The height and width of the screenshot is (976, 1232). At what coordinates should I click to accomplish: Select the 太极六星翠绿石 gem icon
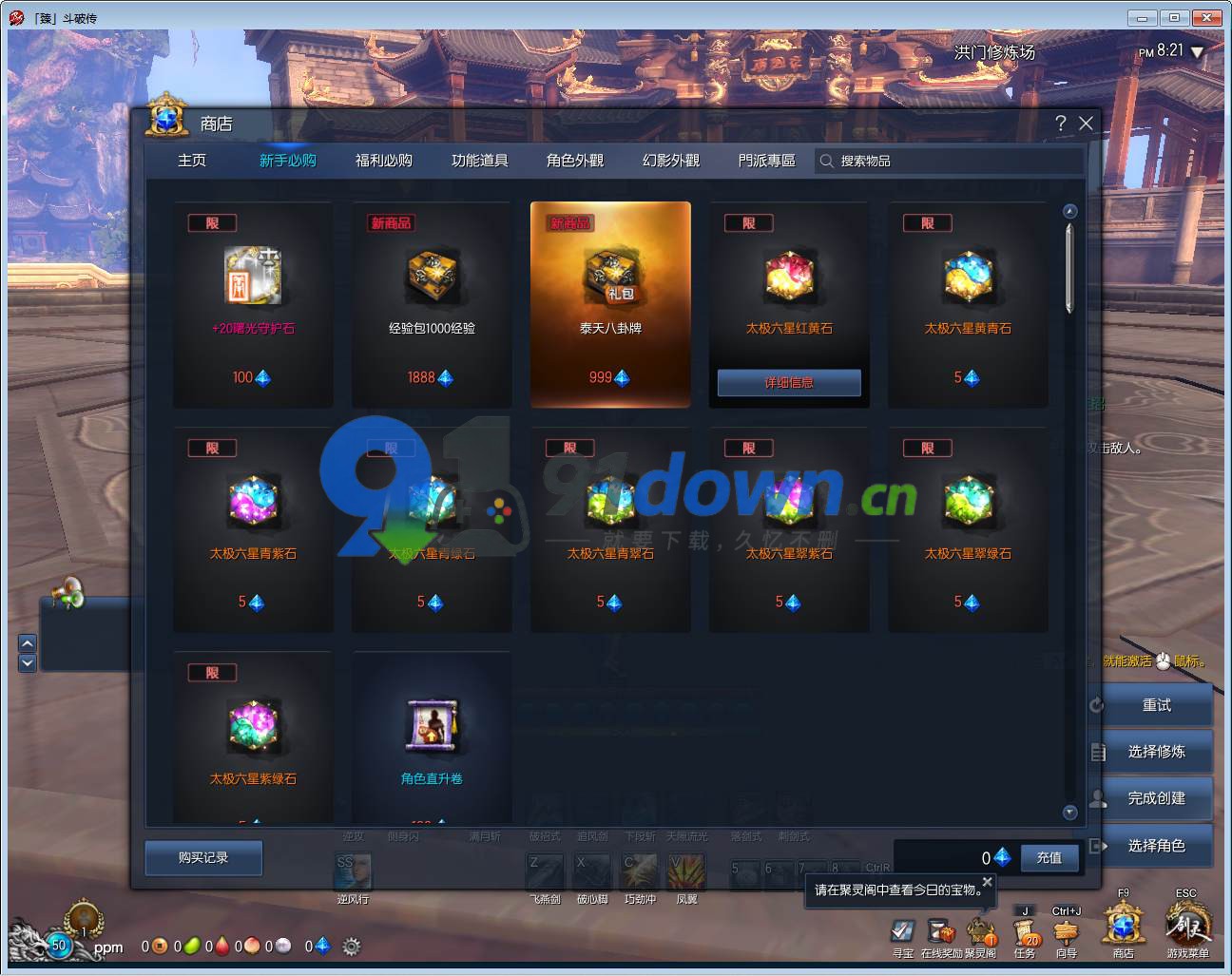tap(968, 501)
